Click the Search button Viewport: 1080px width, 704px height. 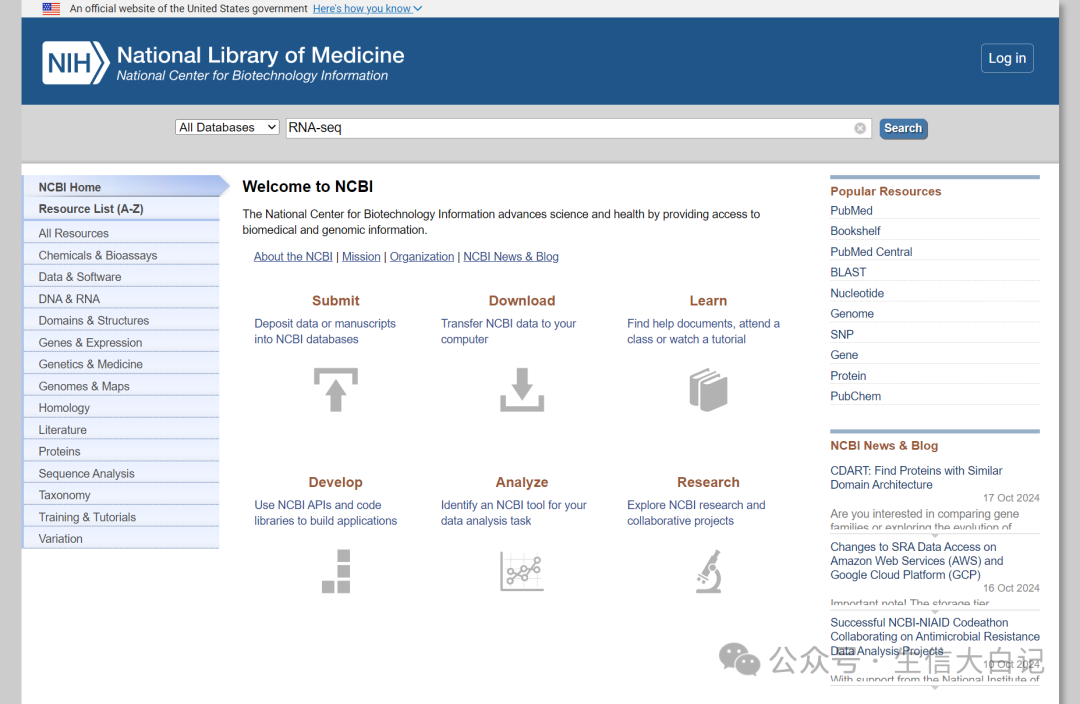(x=903, y=128)
